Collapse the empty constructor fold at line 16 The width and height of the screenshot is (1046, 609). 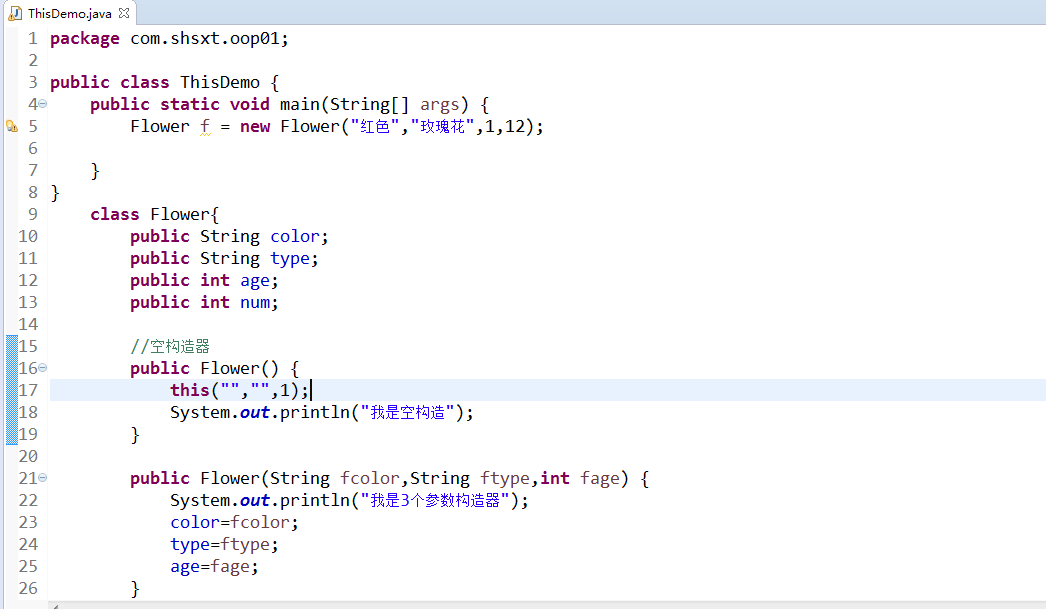tap(43, 368)
